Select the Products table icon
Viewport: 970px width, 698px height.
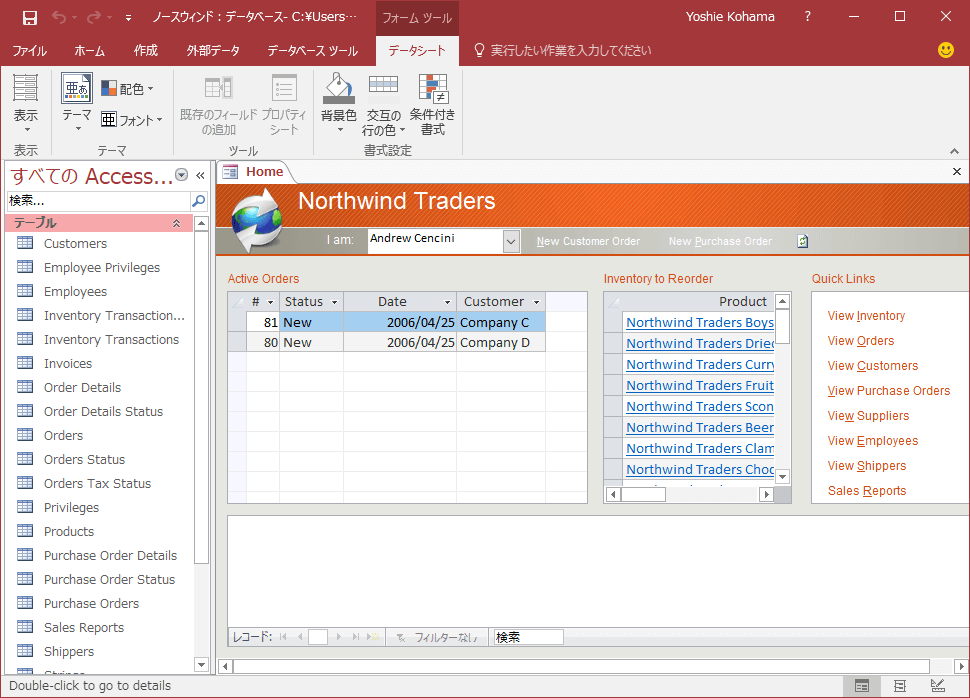point(25,531)
